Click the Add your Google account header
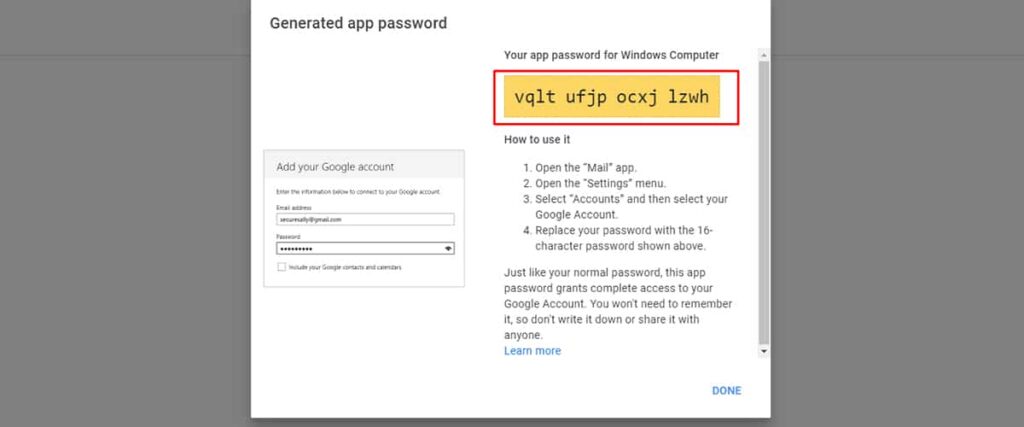Screen dimensions: 1024x427 [x=335, y=166]
